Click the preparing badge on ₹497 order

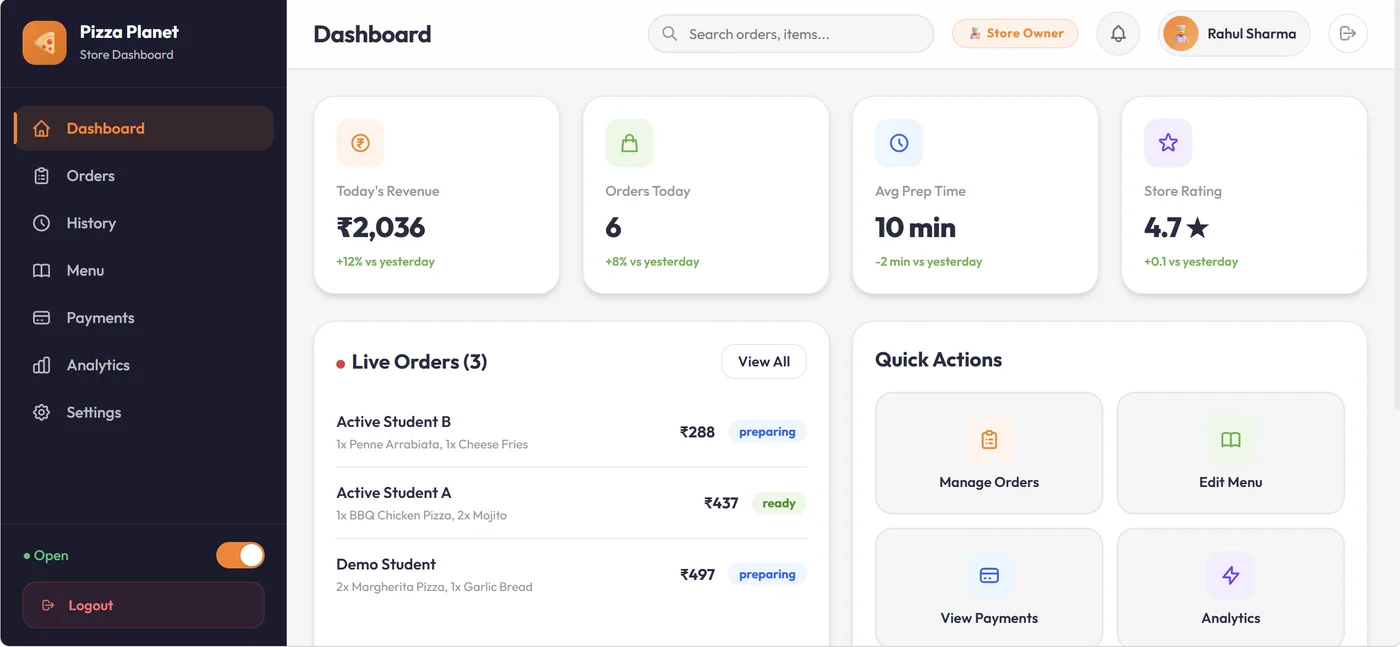[x=767, y=574]
